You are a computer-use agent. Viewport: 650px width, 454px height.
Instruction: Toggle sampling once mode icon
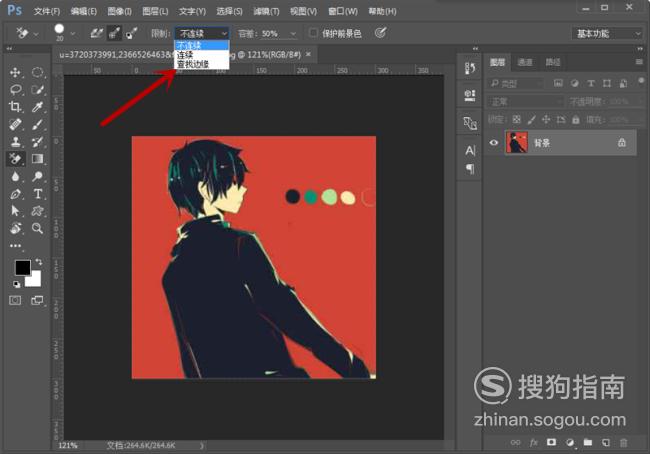point(114,33)
